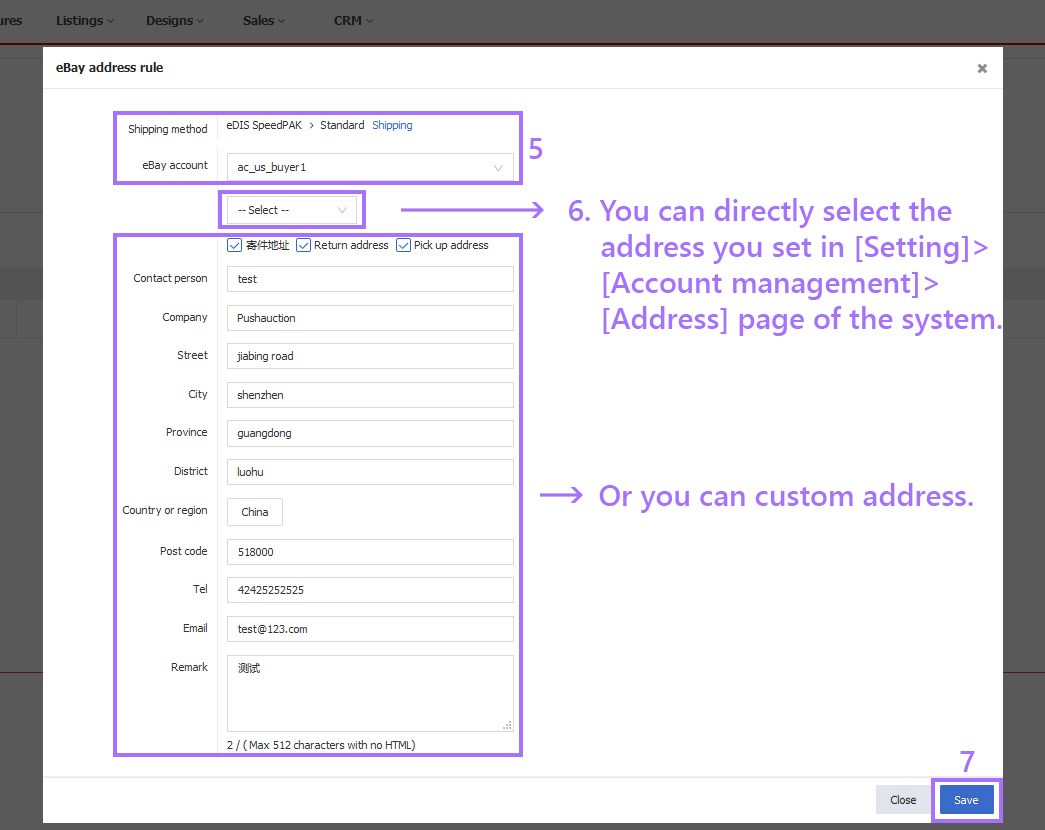Uncheck the 客件地址 checkbox

click(233, 245)
